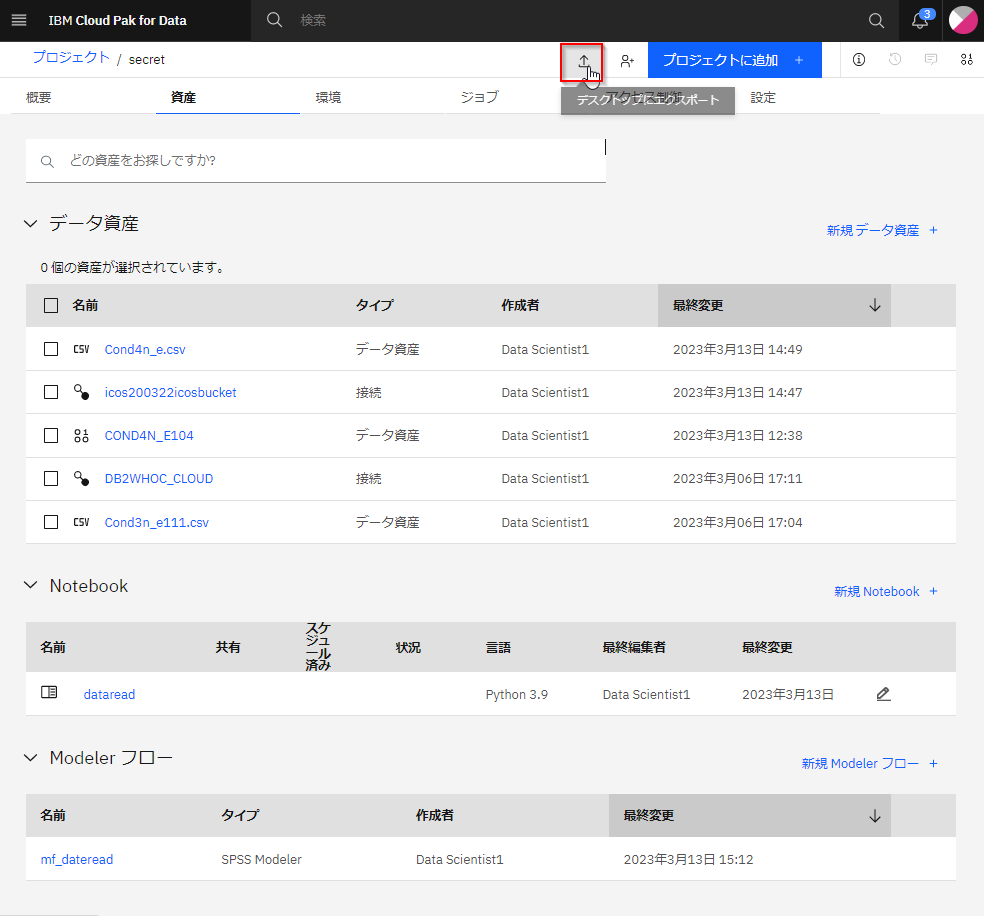Sort data assets by 最終変更 arrow
This screenshot has width=984, height=916.
pos(874,306)
